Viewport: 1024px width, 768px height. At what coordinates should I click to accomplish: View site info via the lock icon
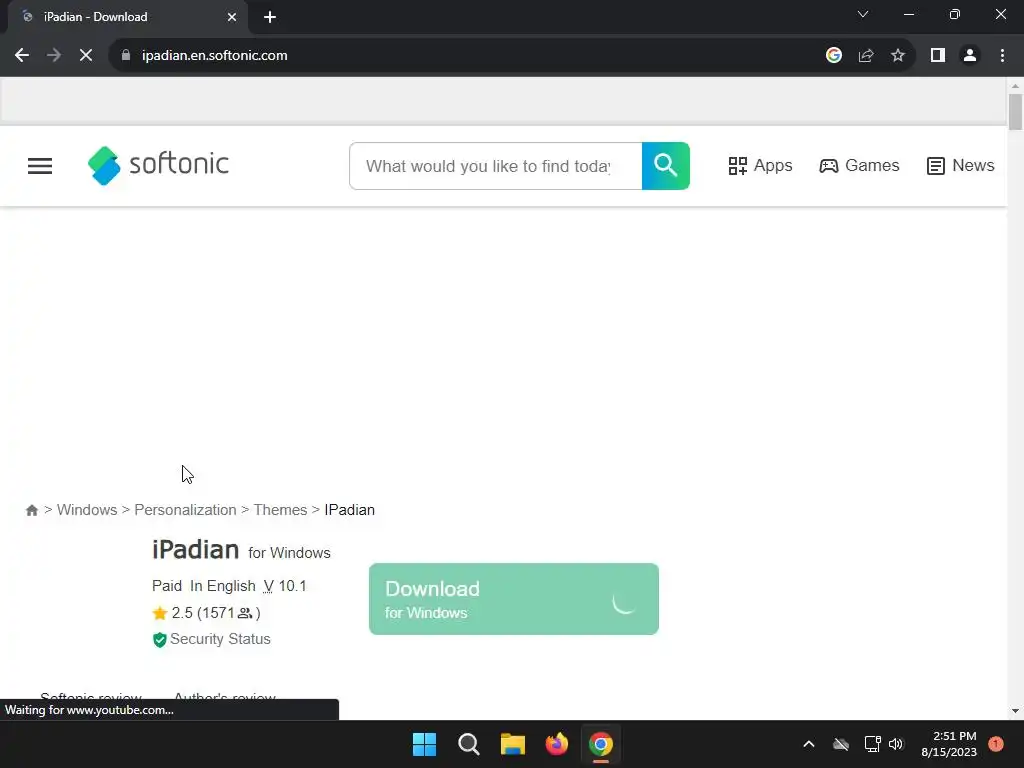coord(126,56)
